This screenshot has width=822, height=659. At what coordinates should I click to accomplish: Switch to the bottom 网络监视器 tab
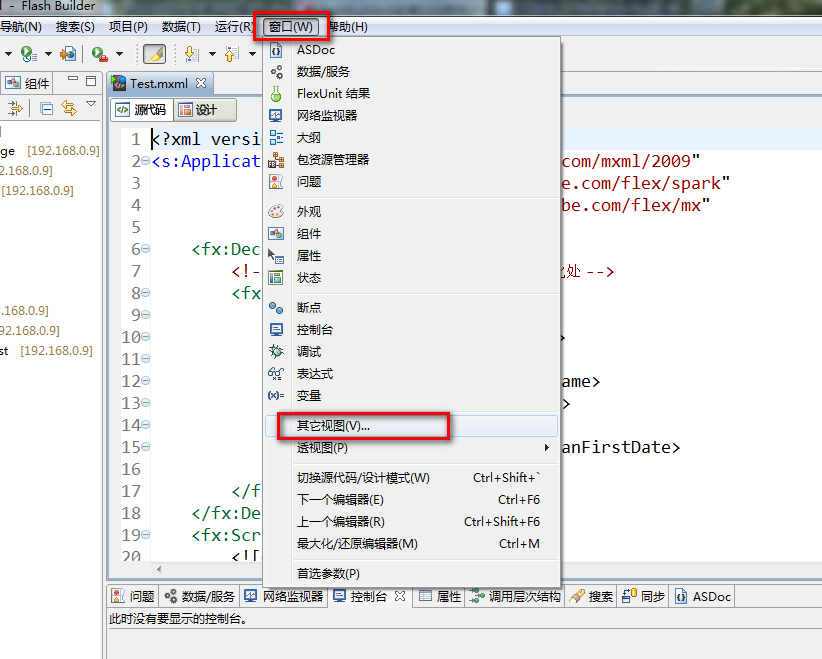[284, 597]
